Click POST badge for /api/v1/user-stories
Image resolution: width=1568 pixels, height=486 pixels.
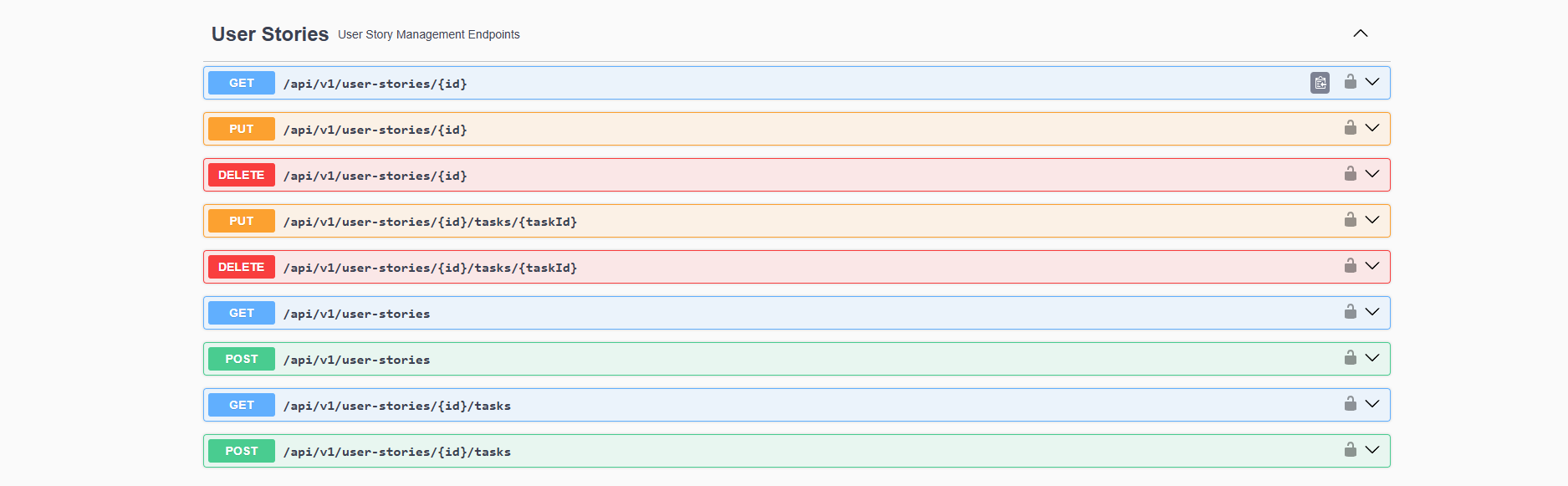[242, 359]
